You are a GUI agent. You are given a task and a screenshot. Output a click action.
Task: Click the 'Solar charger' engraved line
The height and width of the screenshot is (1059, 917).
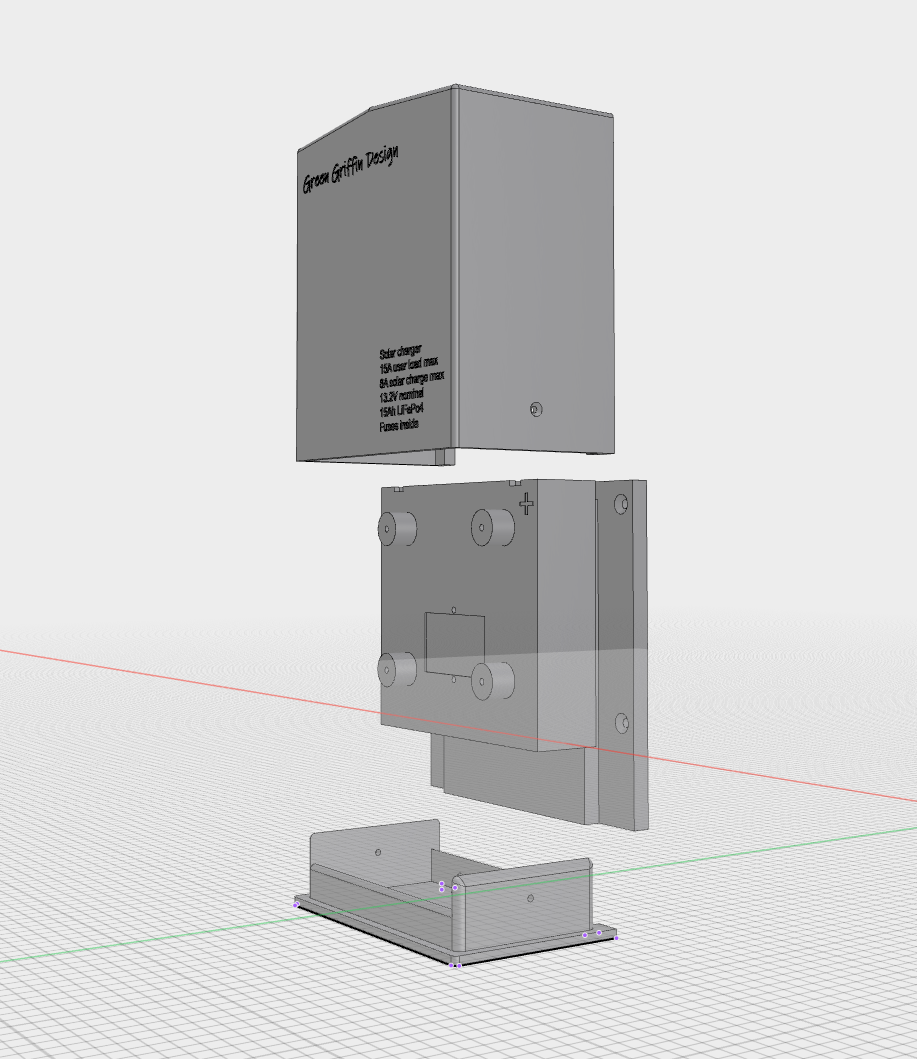pyautogui.click(x=400, y=352)
